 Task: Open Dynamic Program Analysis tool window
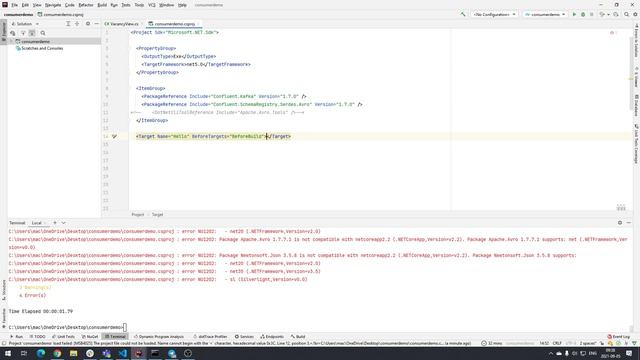tap(159, 337)
